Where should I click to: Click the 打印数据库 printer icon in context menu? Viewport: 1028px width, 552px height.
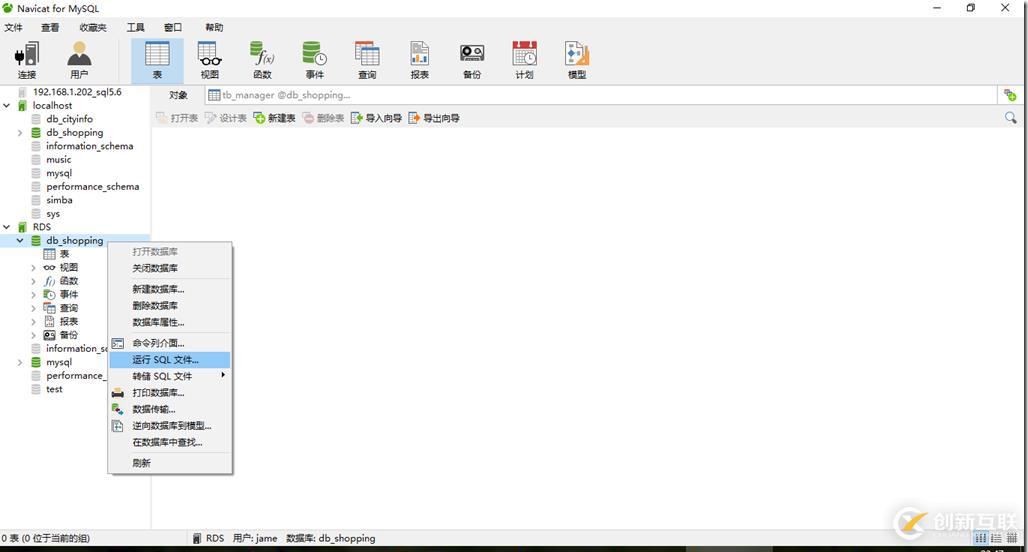[118, 393]
